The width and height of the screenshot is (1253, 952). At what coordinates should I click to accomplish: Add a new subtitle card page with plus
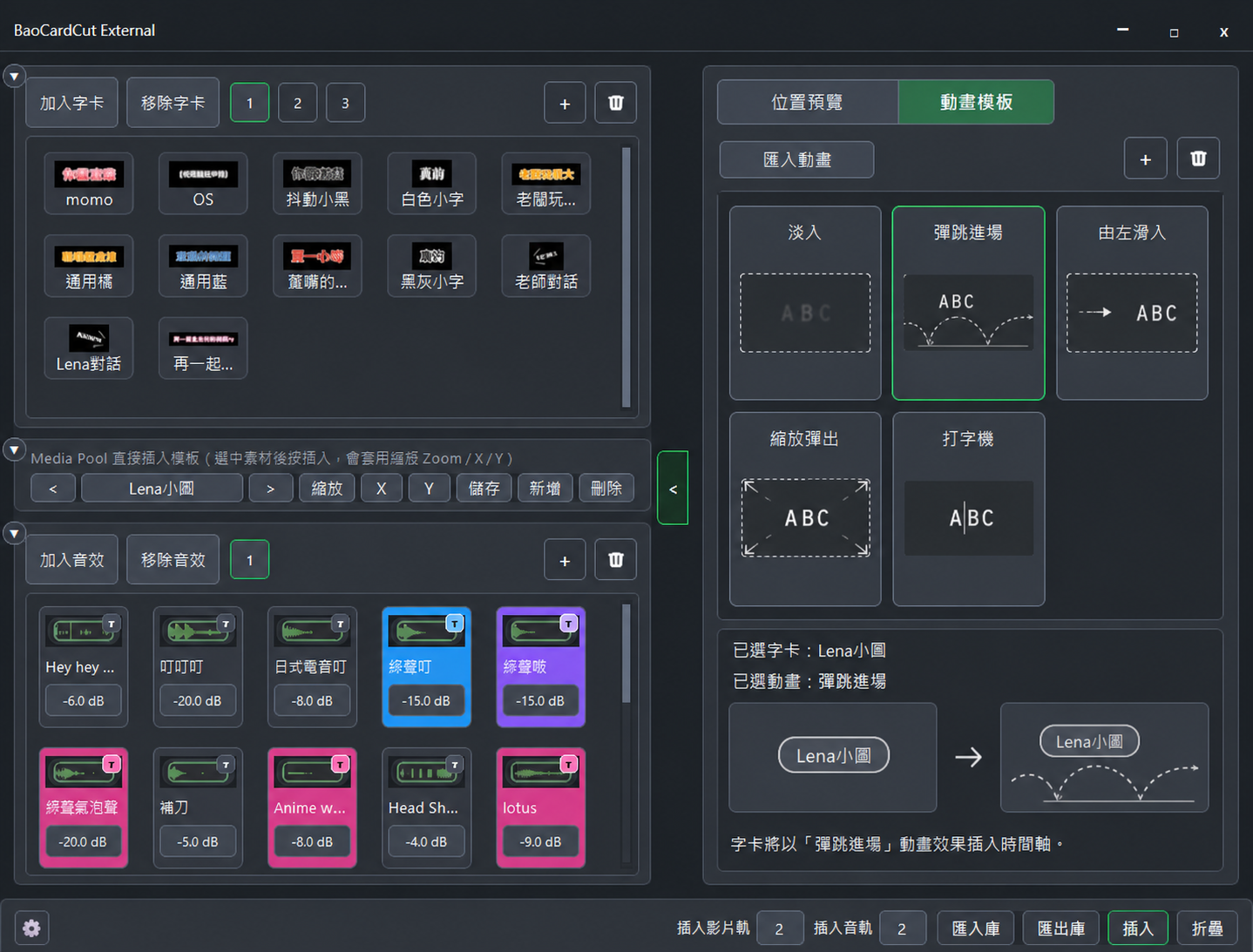point(565,103)
